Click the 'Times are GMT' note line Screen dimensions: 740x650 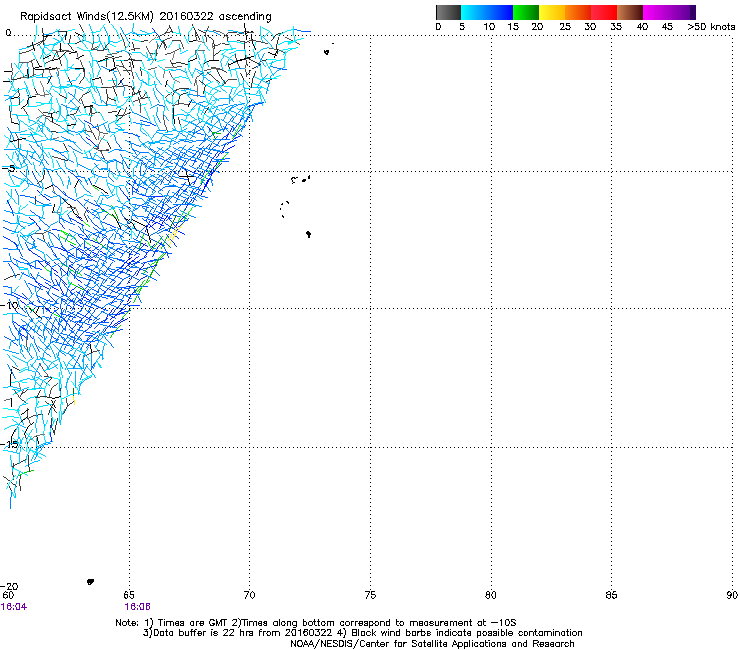point(316,623)
